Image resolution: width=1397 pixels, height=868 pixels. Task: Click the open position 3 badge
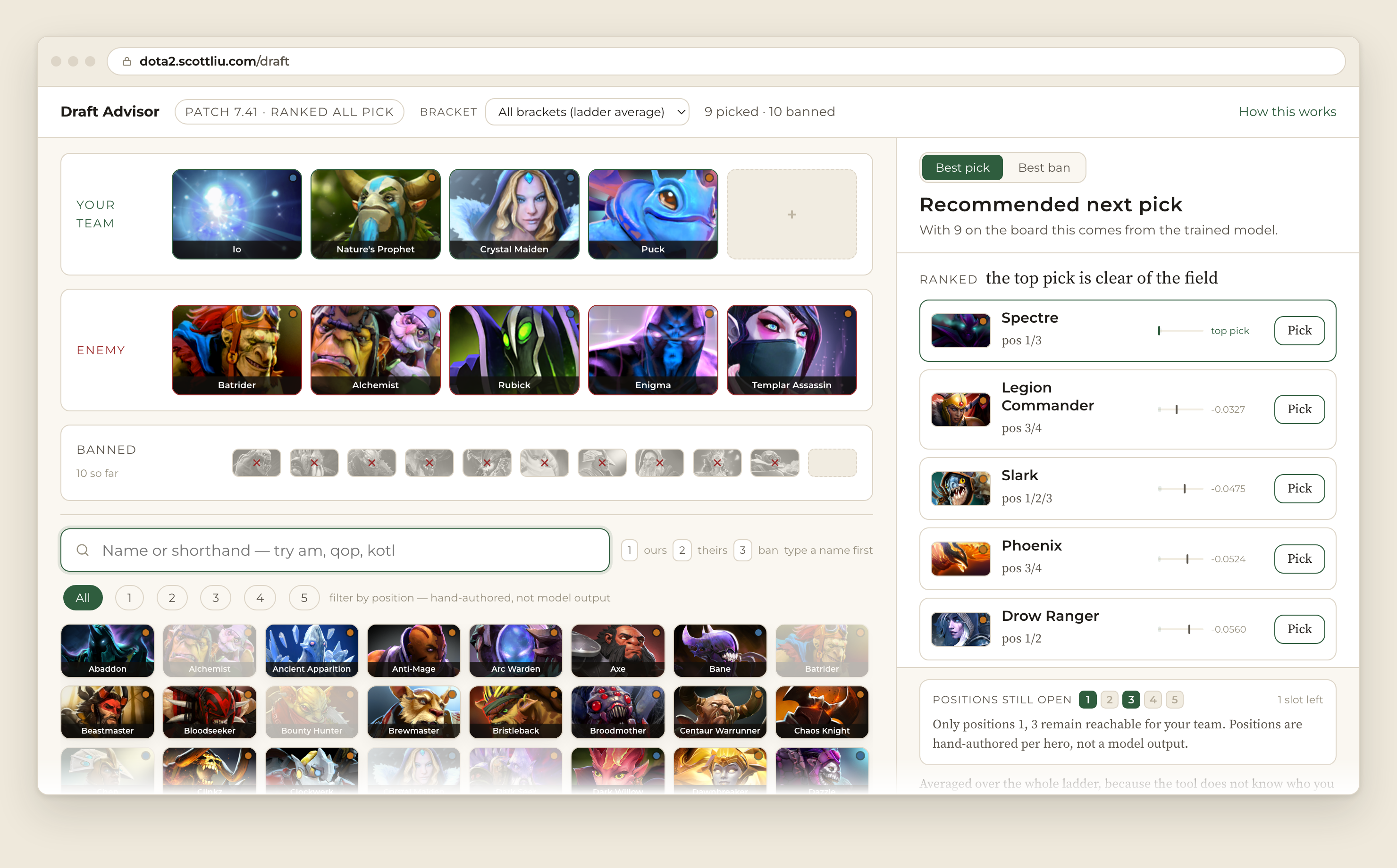[1131, 699]
